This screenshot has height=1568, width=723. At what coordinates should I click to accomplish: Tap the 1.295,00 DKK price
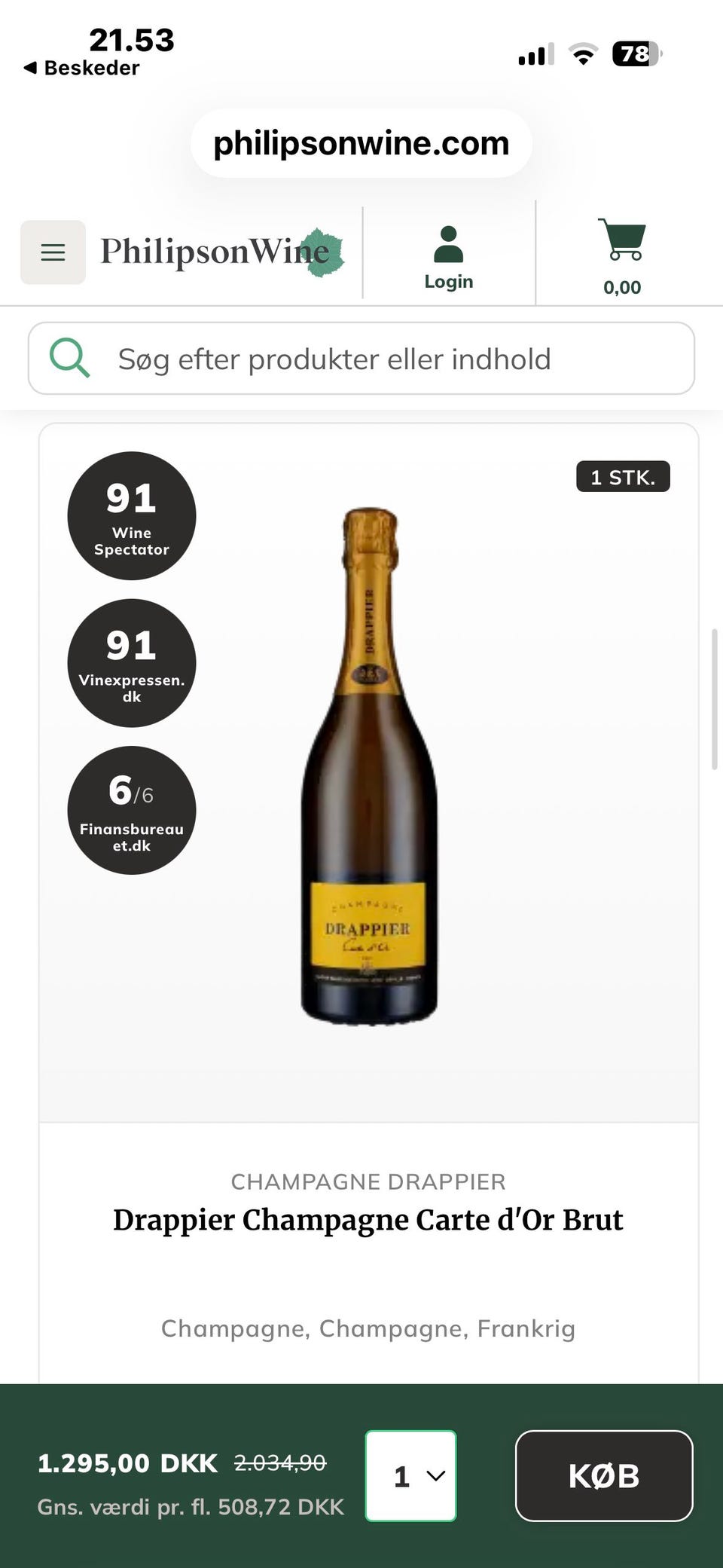pos(127,1463)
